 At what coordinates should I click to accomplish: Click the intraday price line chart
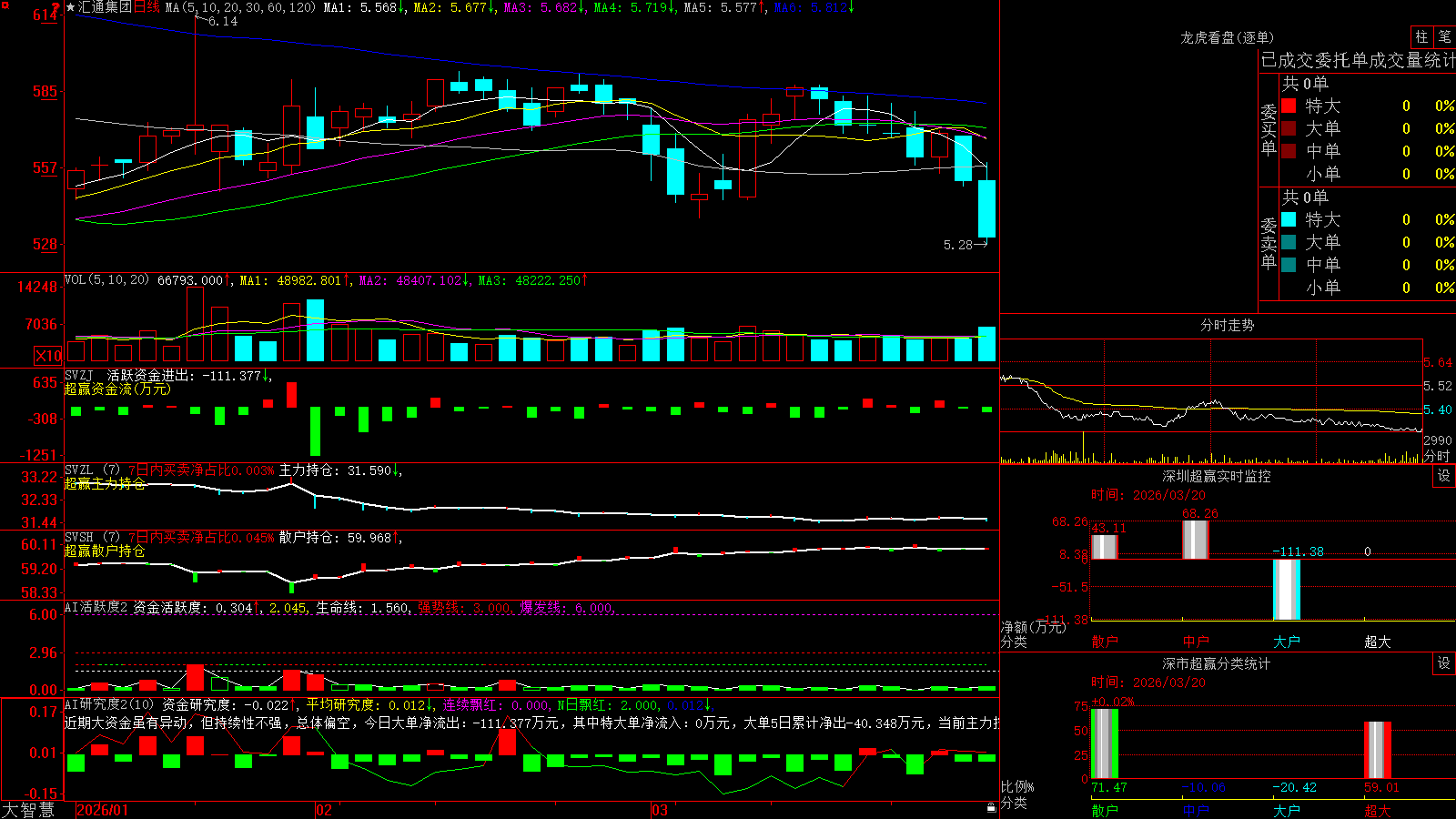point(1210,401)
